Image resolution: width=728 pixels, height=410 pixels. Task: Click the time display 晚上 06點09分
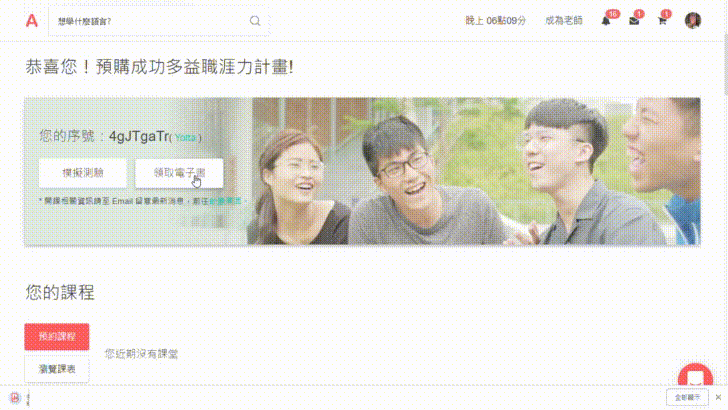tap(495, 20)
